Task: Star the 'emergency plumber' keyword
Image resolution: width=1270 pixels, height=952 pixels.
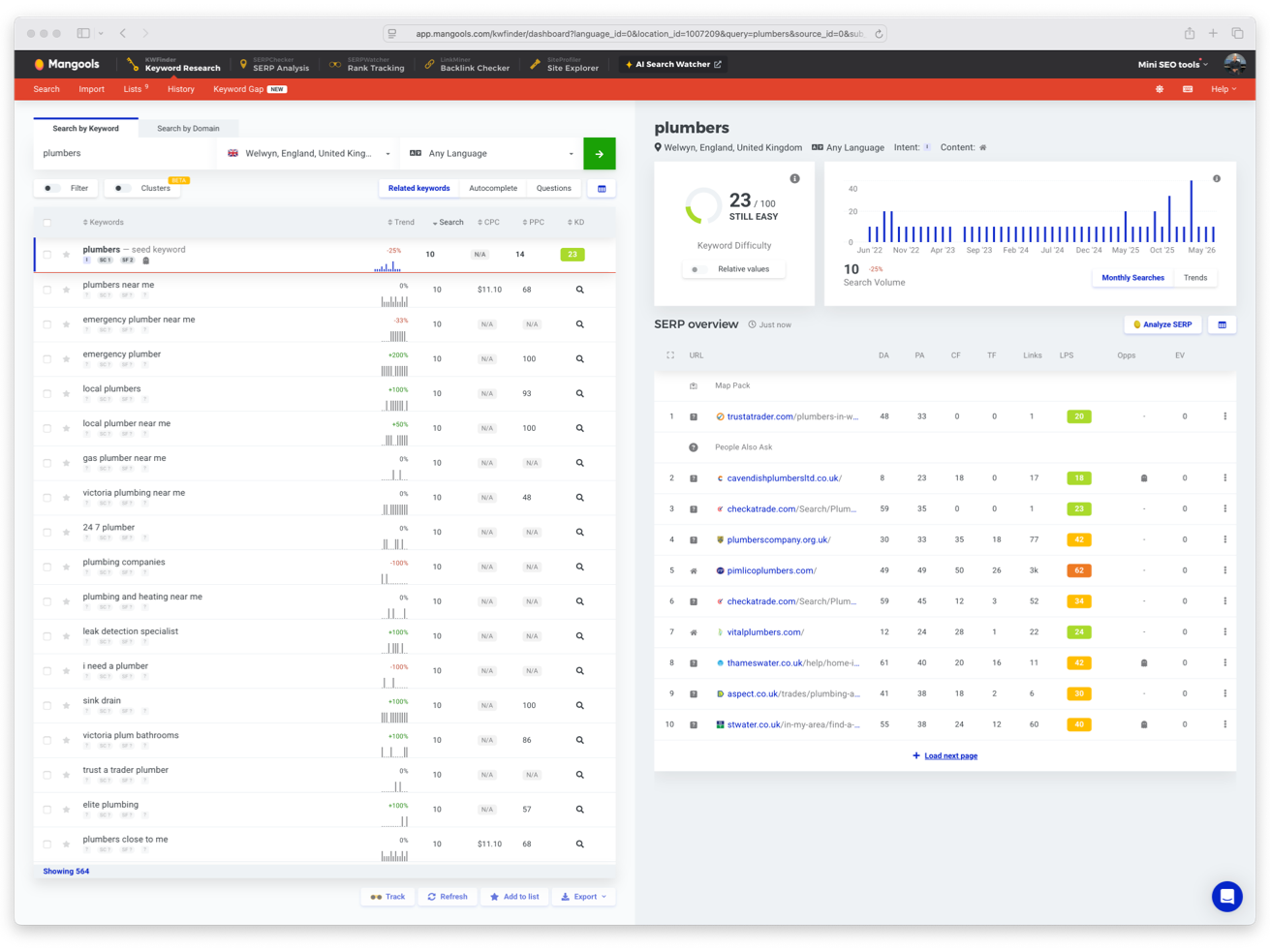Action: [x=66, y=359]
